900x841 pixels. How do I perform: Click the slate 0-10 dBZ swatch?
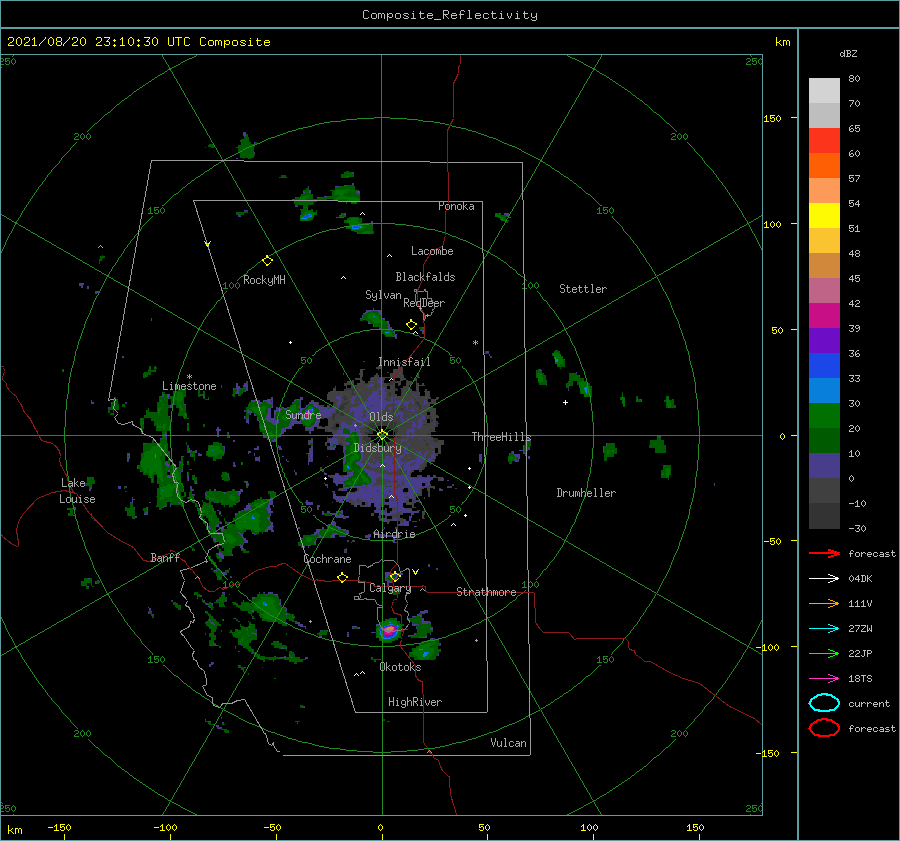(x=824, y=466)
